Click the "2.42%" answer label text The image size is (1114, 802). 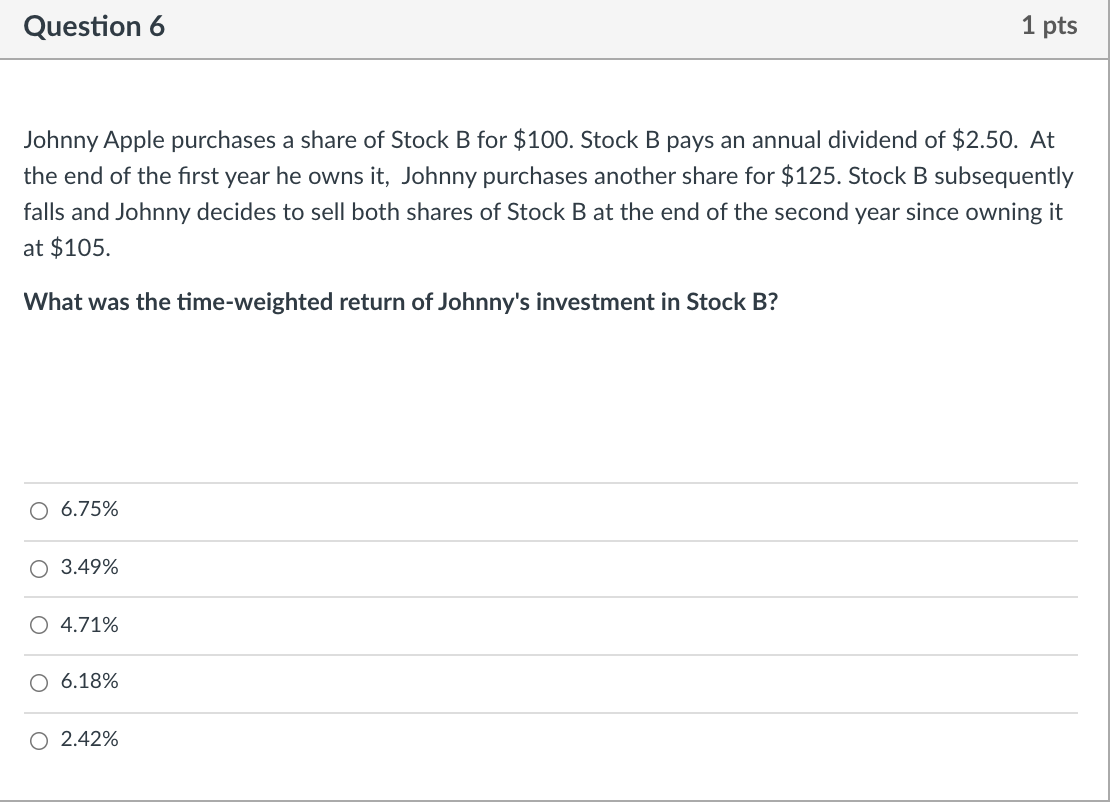(89, 740)
